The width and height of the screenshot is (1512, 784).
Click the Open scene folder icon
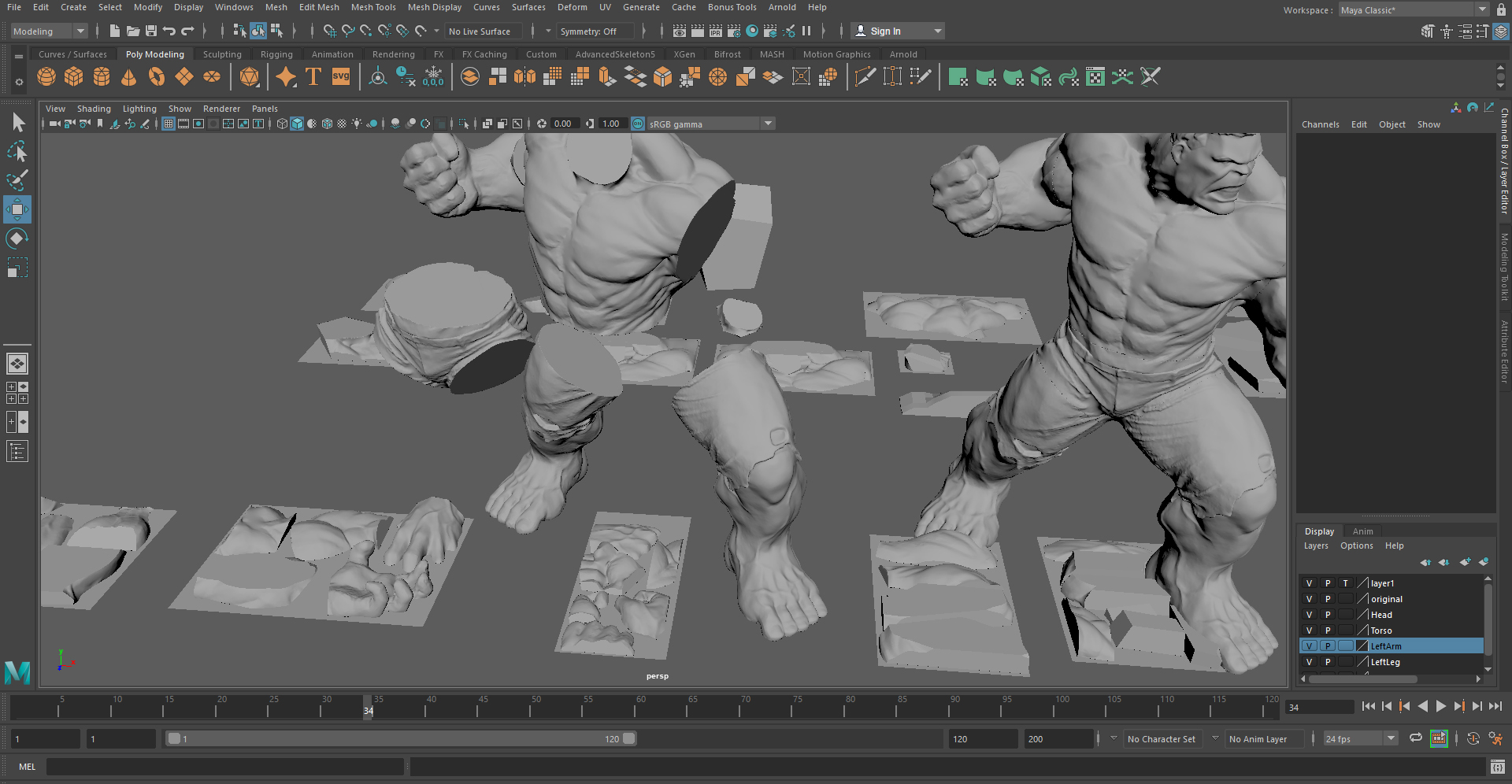click(133, 31)
